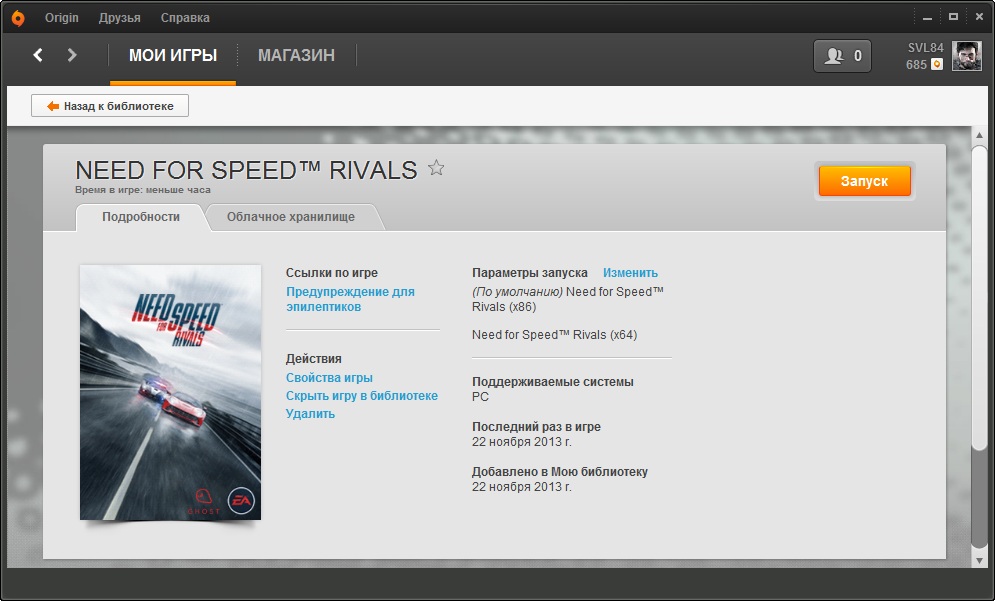
Task: Click the Назад к библиотеке button
Action: tap(110, 106)
